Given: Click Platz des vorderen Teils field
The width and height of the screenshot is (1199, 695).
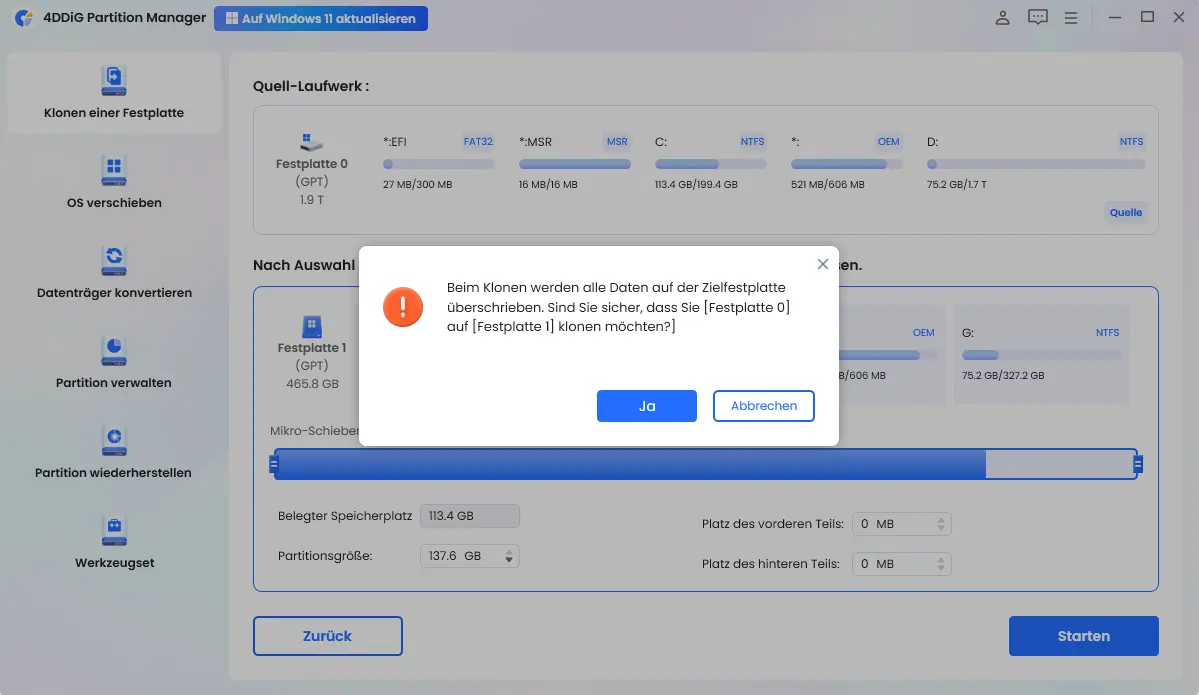Looking at the screenshot, I should pos(901,524).
